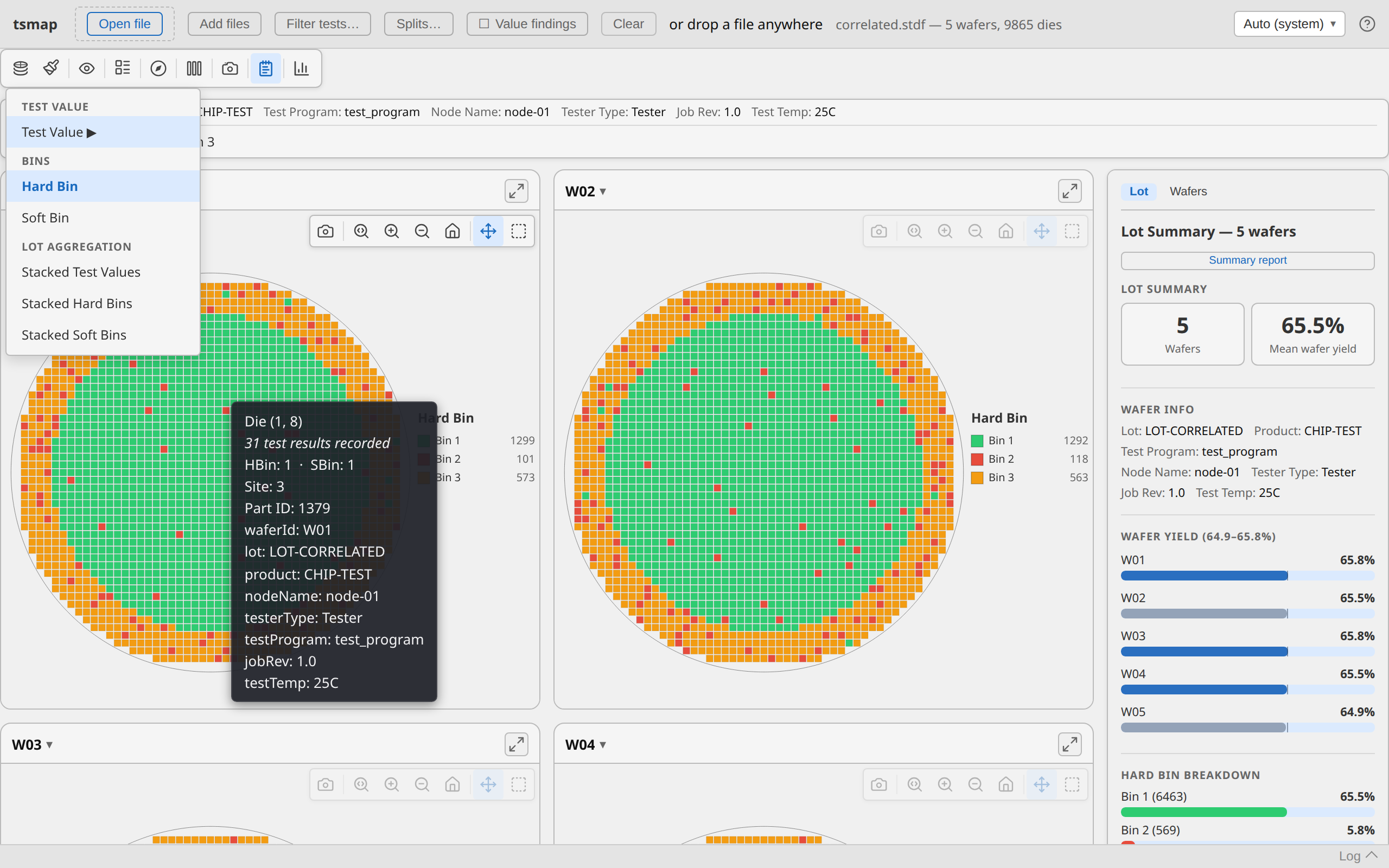1389x868 pixels.
Task: Open the list layout icon in toolbar
Action: point(122,68)
